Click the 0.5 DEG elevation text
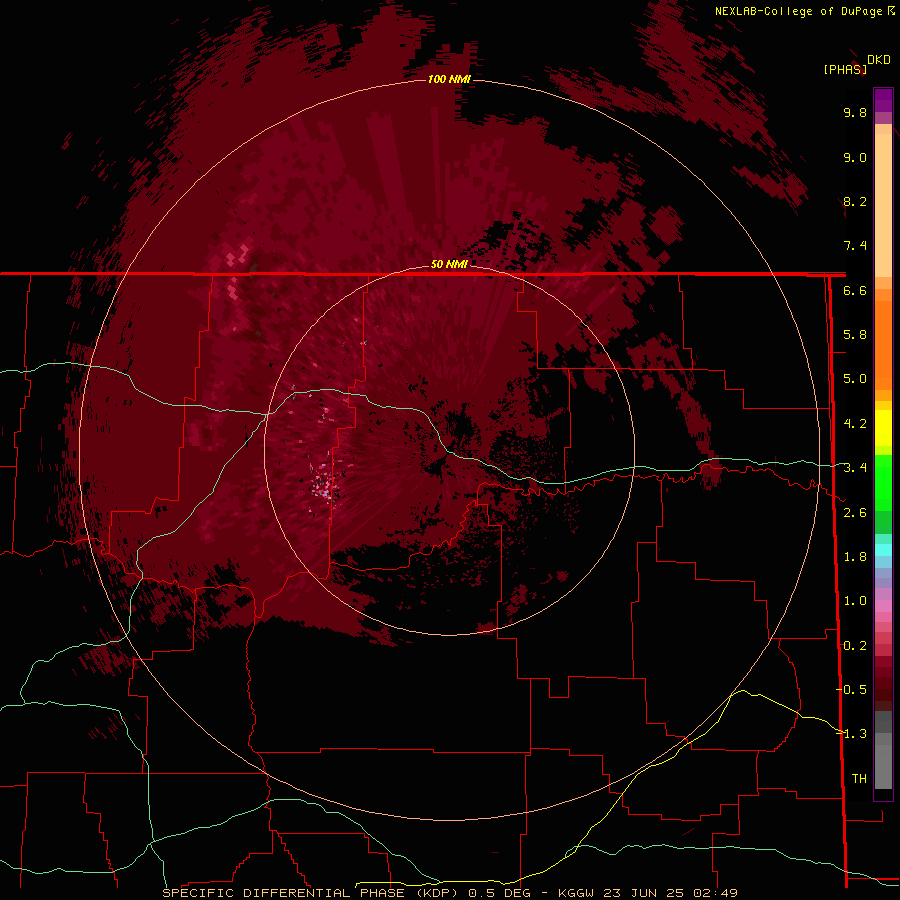 click(499, 893)
